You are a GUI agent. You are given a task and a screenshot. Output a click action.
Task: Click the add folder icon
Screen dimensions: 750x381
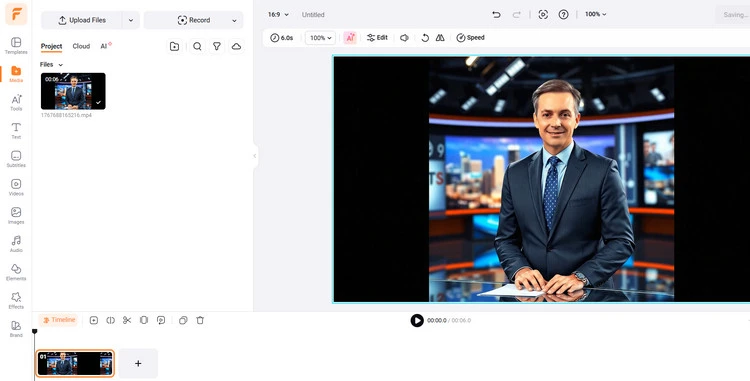click(175, 46)
